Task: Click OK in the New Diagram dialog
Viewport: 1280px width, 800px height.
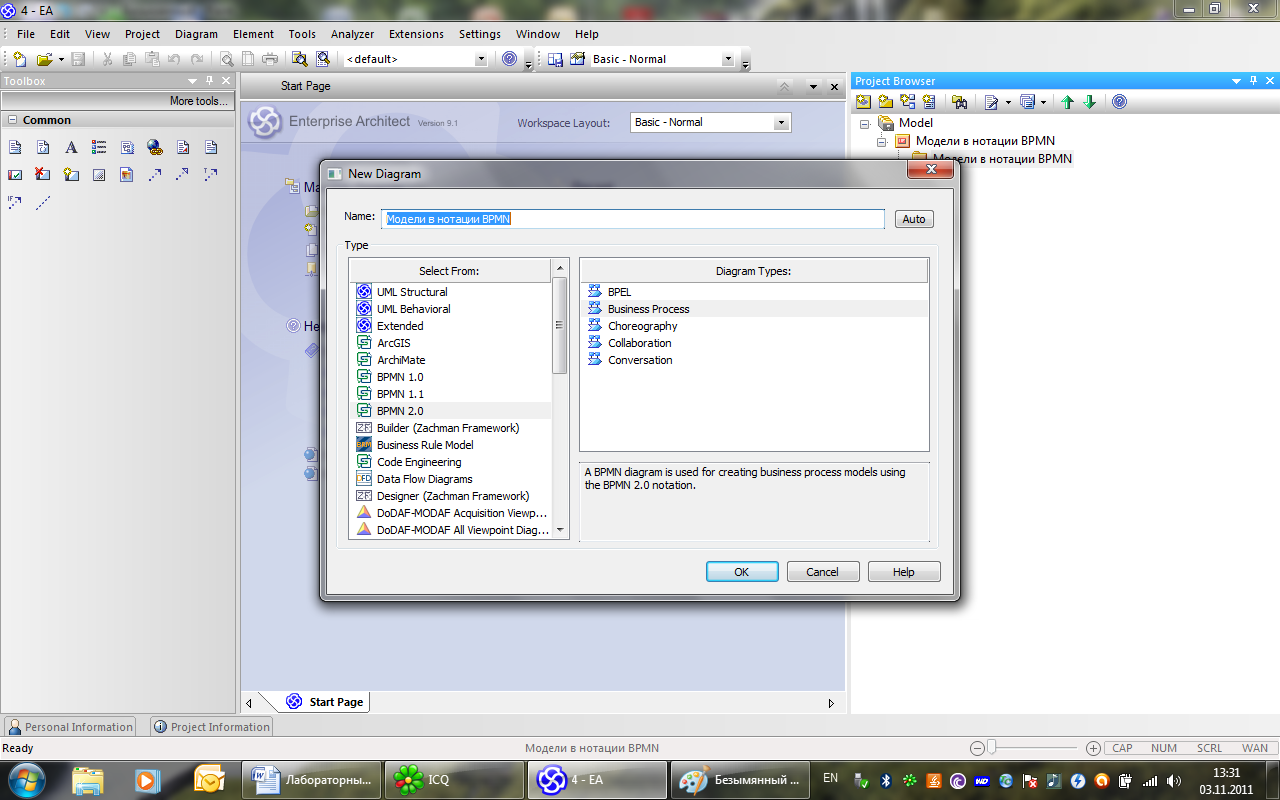Action: (x=742, y=572)
